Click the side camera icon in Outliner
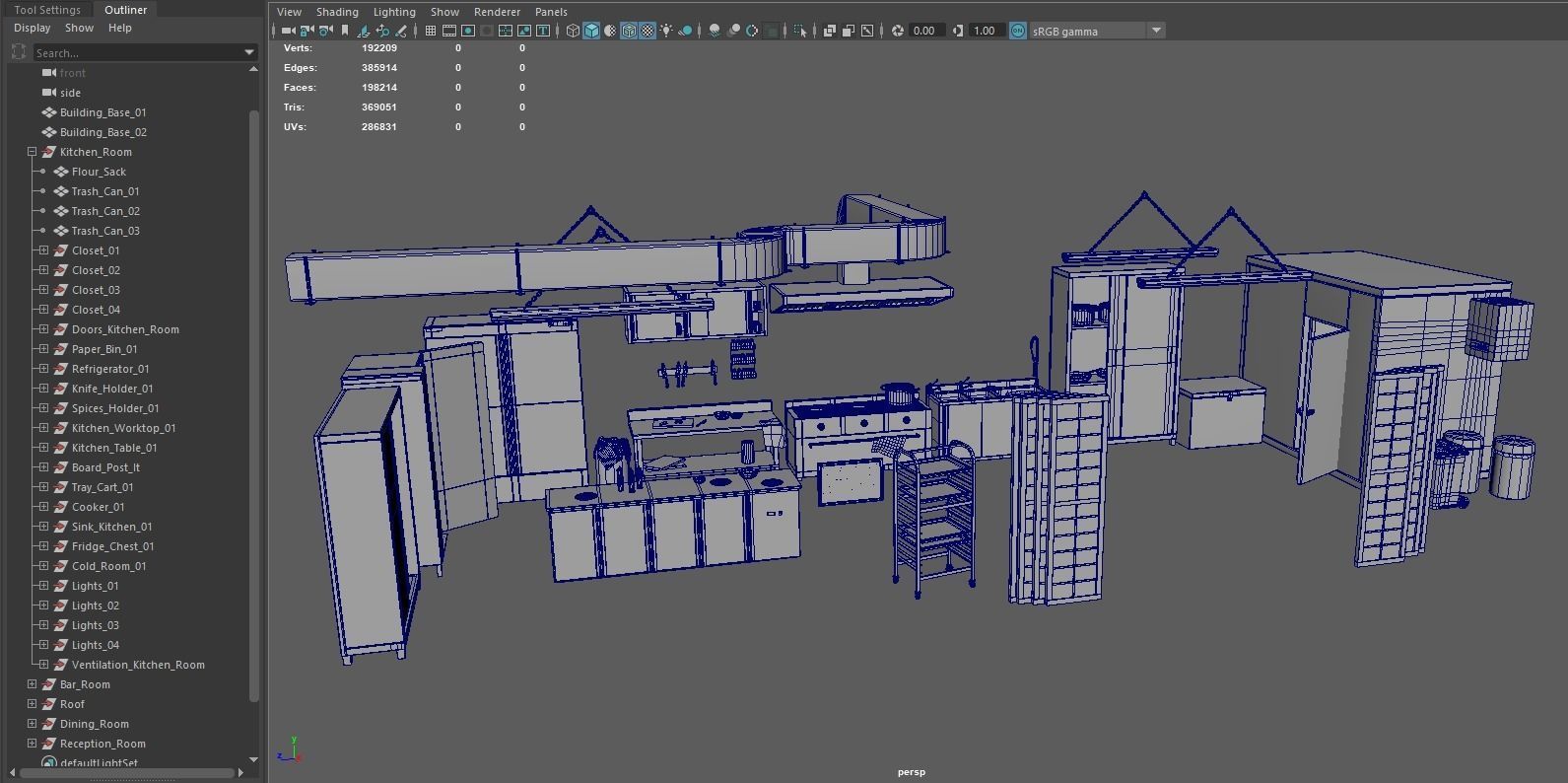 (48, 93)
